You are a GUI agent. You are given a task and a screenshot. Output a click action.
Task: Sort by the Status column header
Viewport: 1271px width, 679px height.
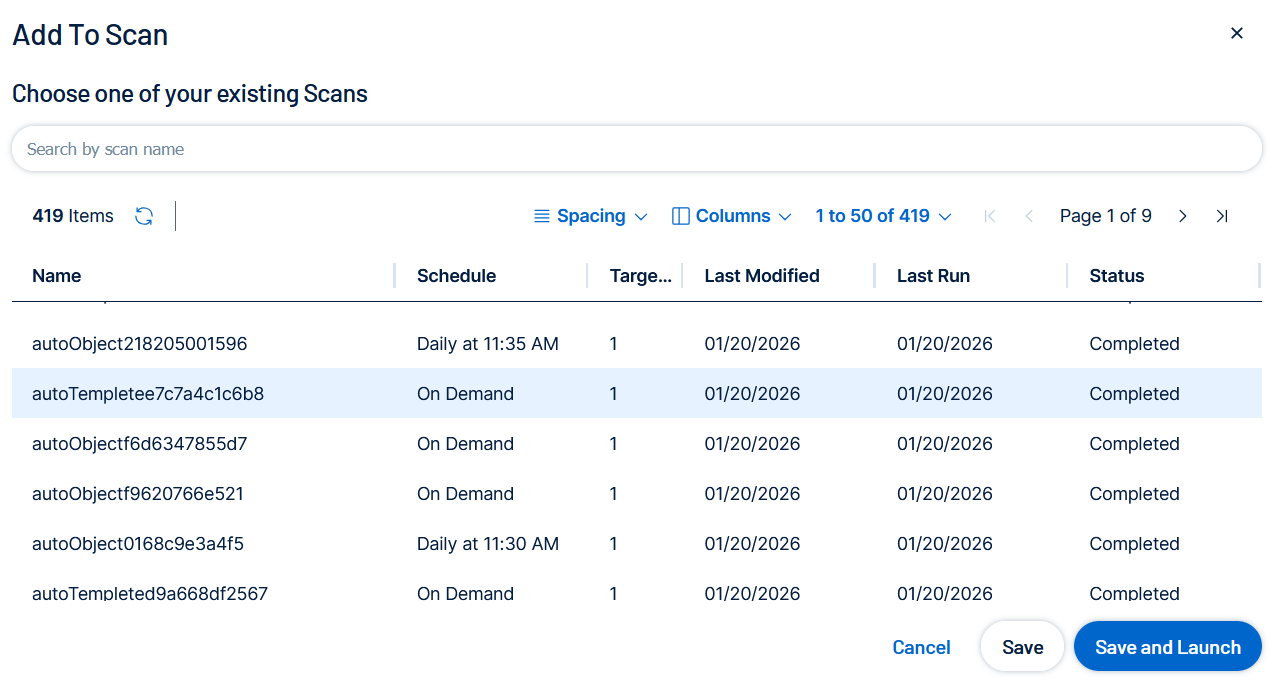click(x=1117, y=276)
